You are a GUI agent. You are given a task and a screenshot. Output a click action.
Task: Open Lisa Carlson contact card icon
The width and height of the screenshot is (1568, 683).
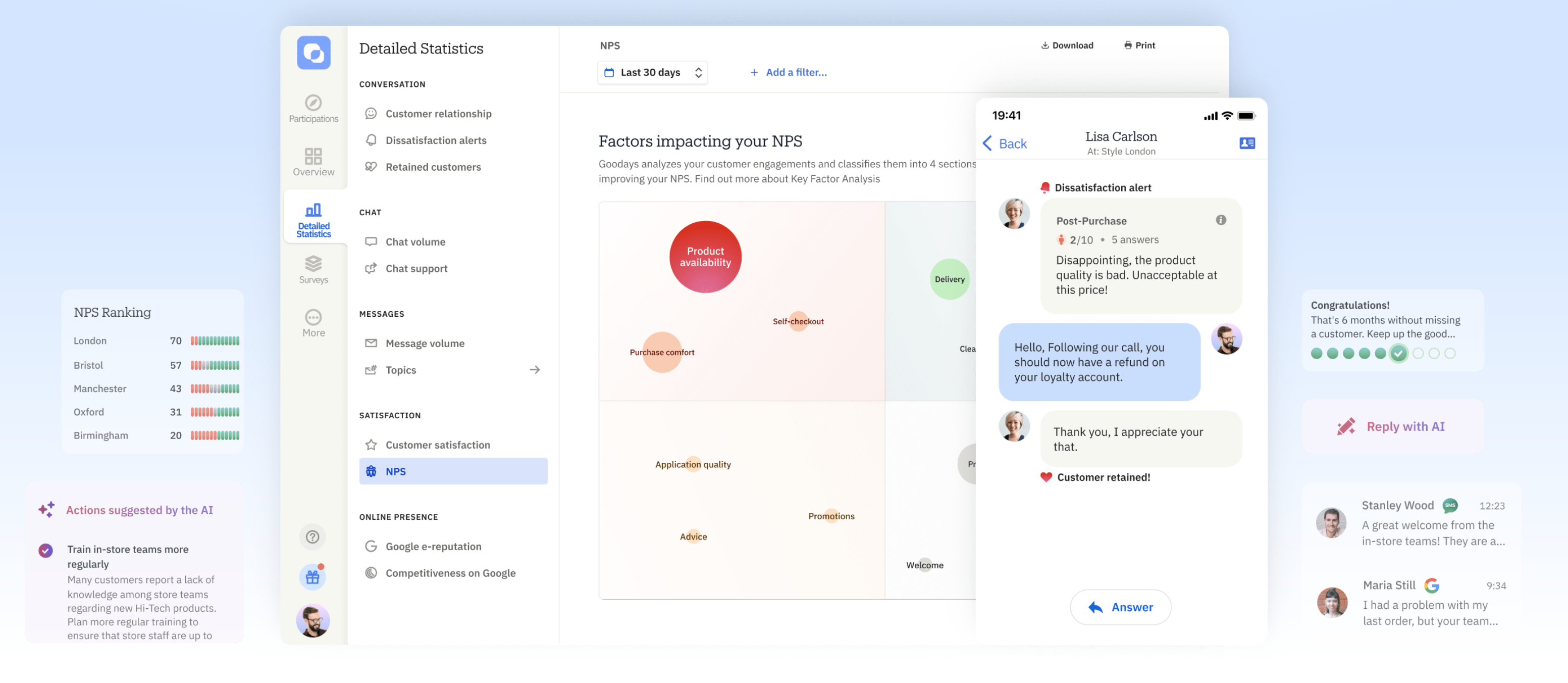[1246, 143]
